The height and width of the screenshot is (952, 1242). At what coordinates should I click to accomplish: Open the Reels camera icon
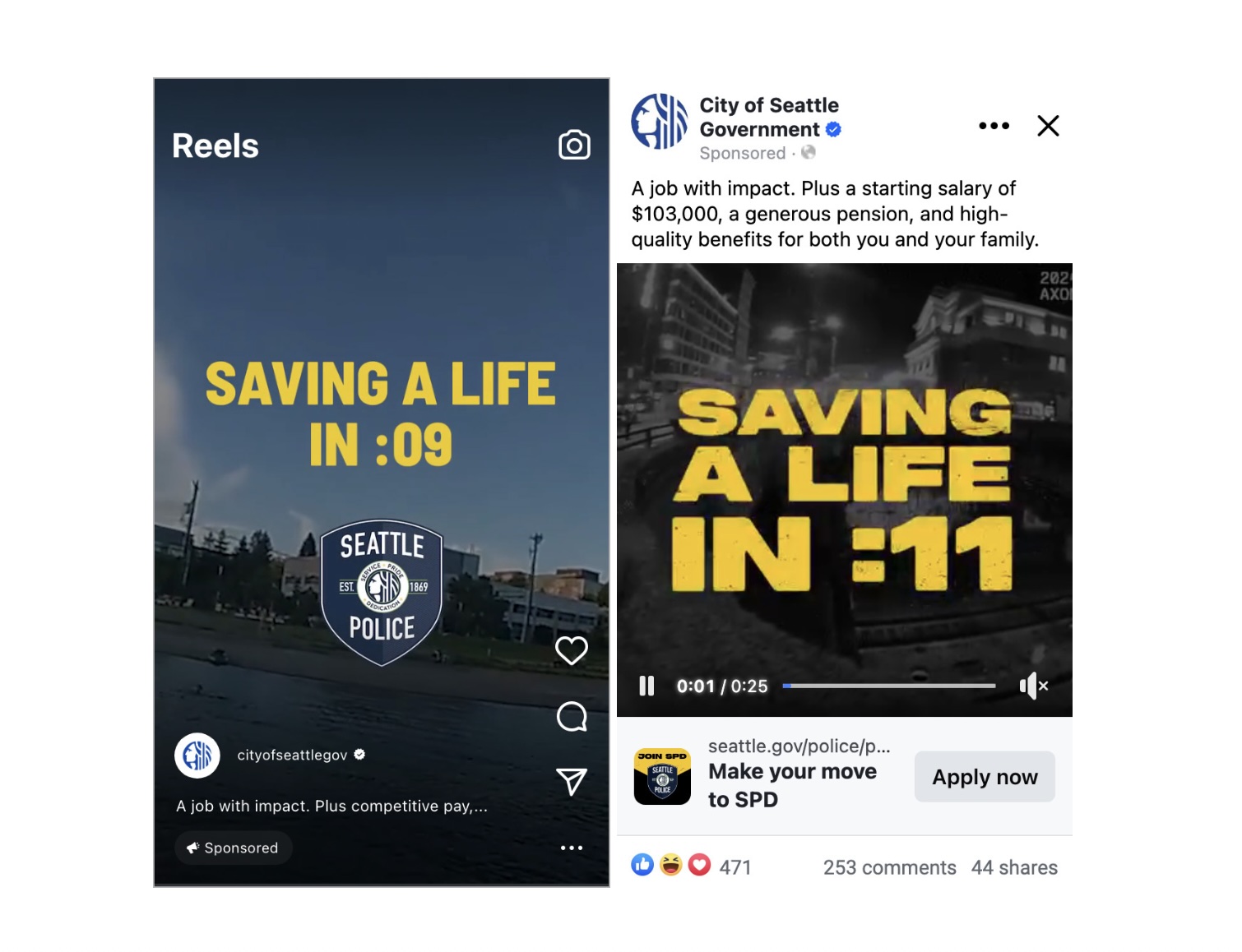tap(574, 145)
